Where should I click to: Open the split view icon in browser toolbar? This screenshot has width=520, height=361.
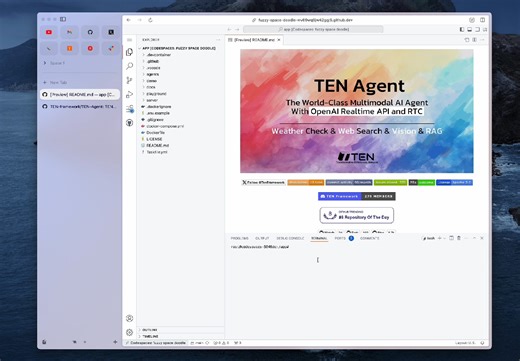(x=482, y=20)
